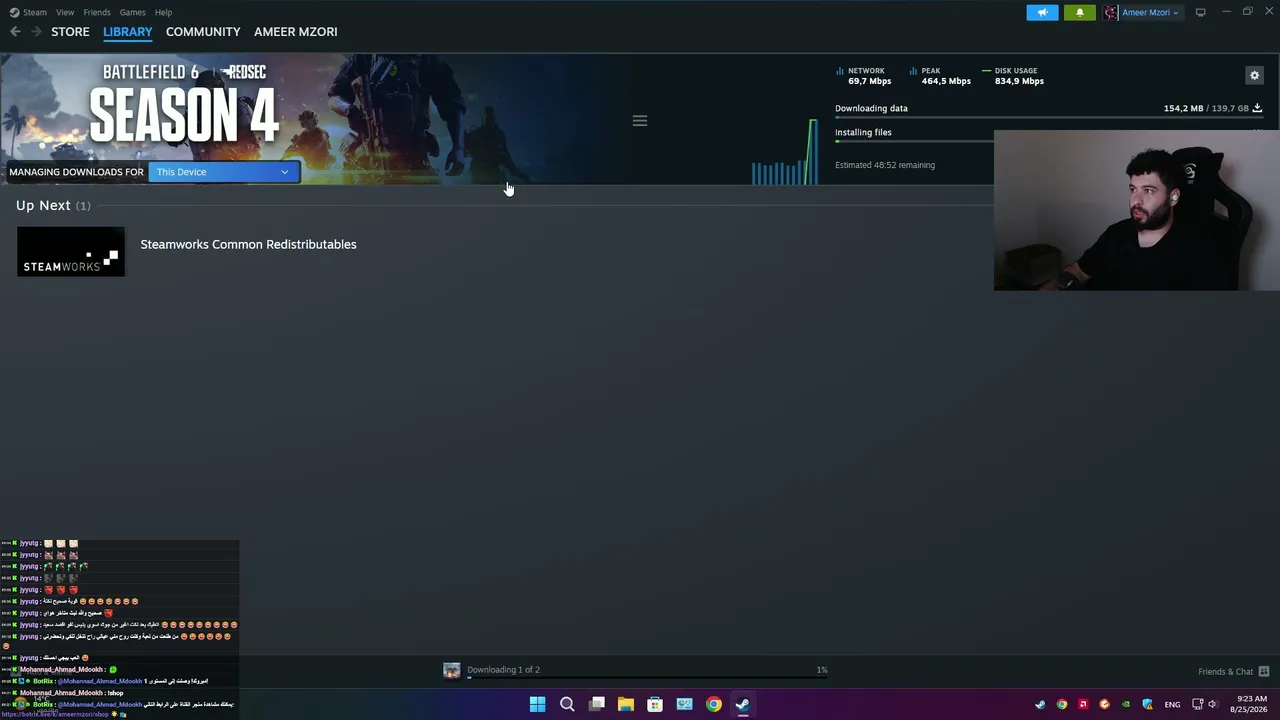Click the Steam icon in the system tray

[1040, 704]
